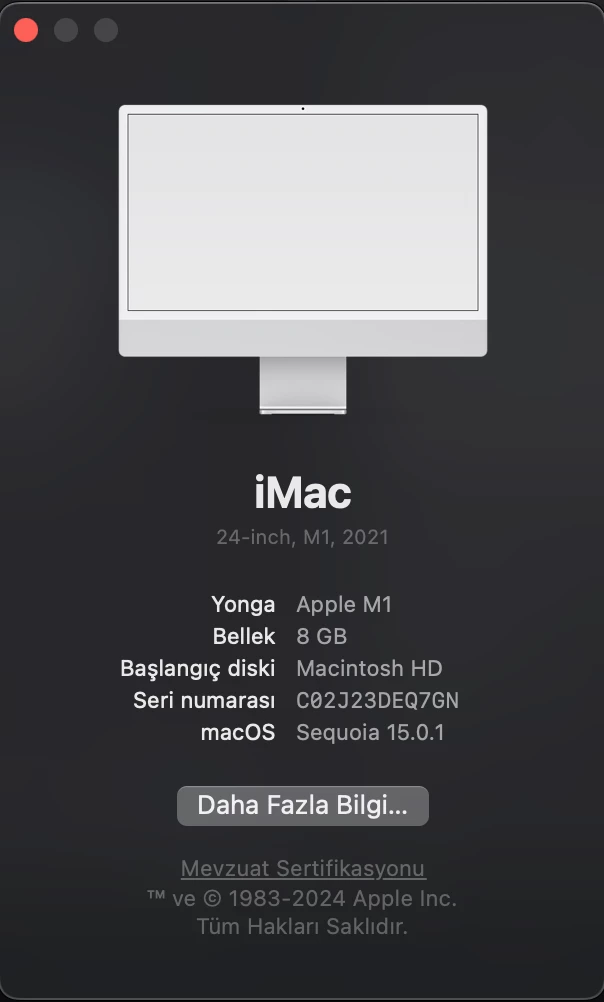Click the 8 GB memory value
Viewport: 604px width, 1002px height.
click(x=321, y=636)
